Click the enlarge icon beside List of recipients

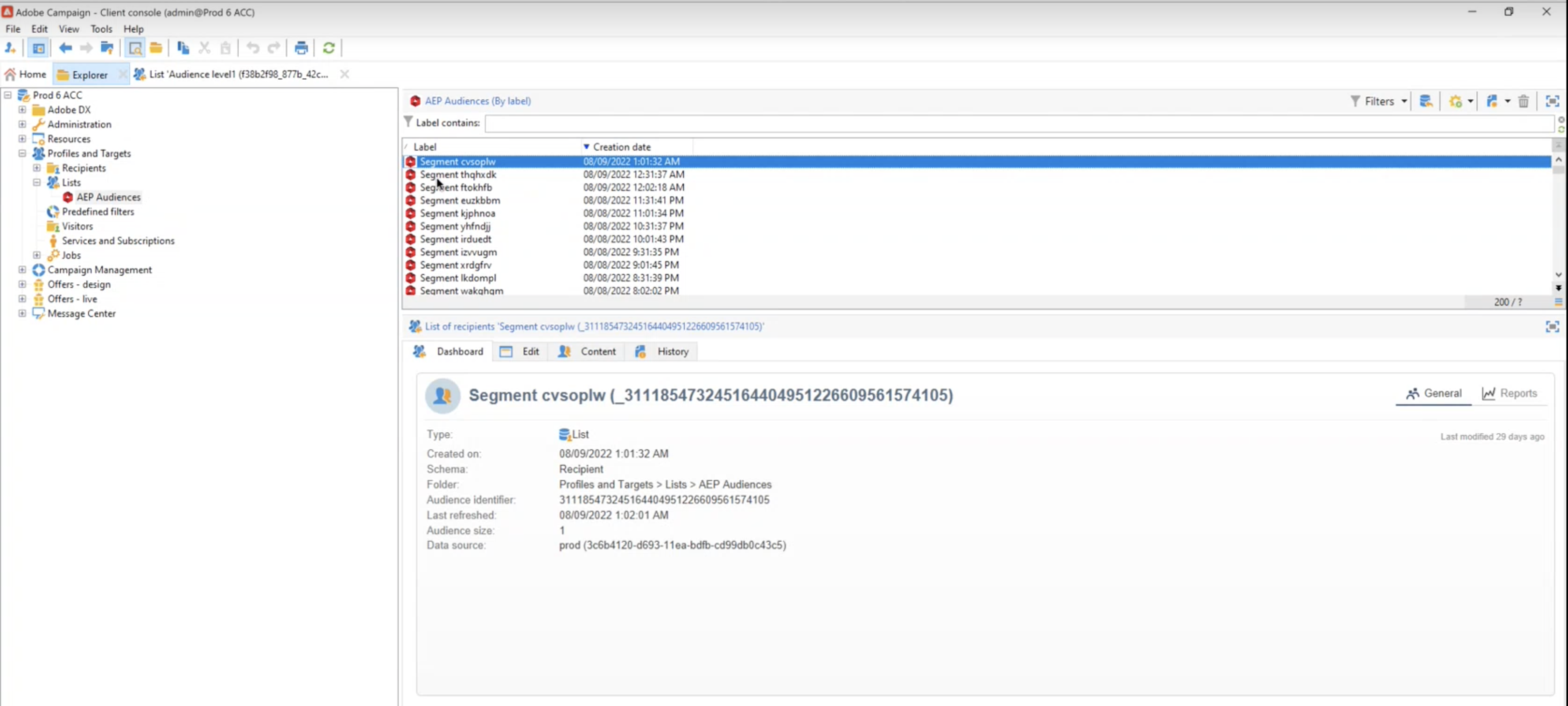tap(1552, 327)
